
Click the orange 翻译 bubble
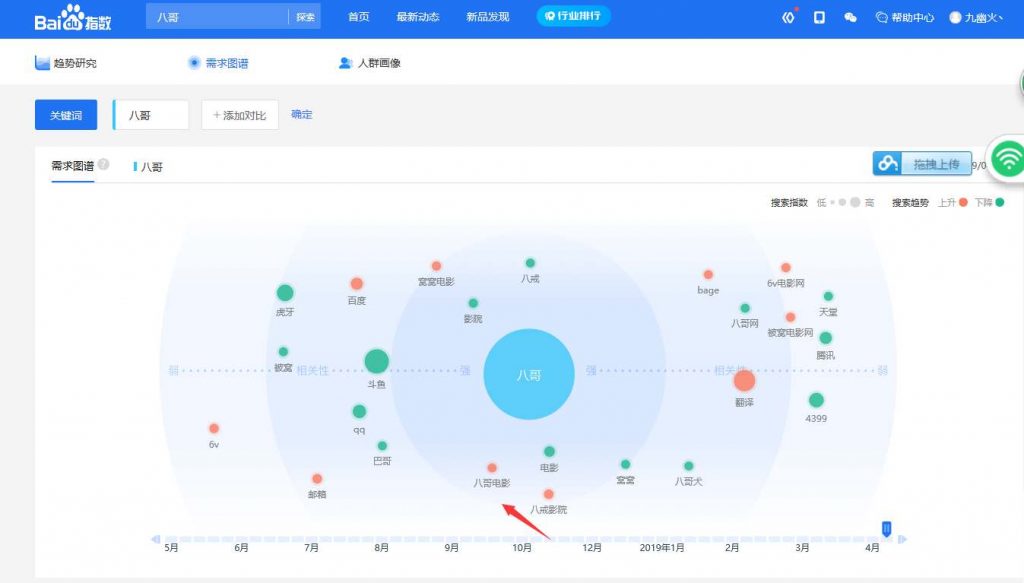[x=744, y=380]
